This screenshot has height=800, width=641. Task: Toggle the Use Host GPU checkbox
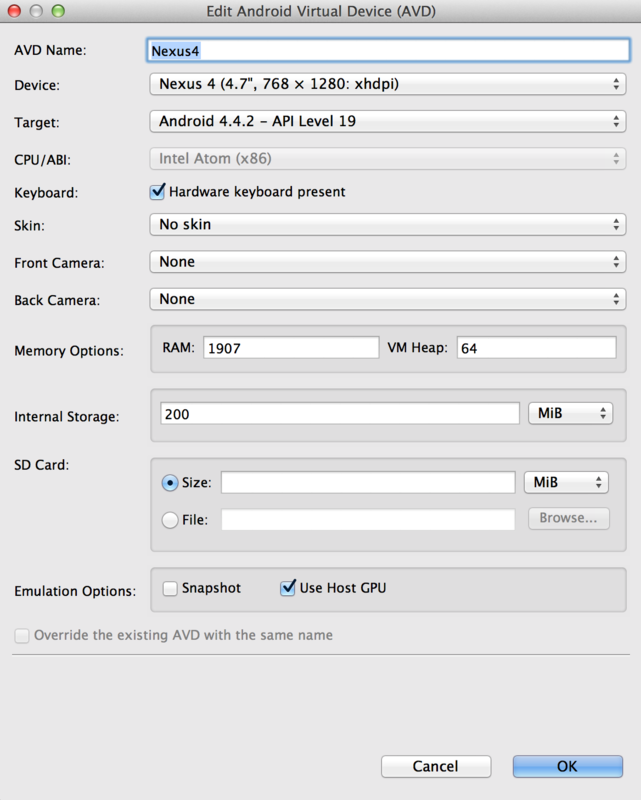288,588
